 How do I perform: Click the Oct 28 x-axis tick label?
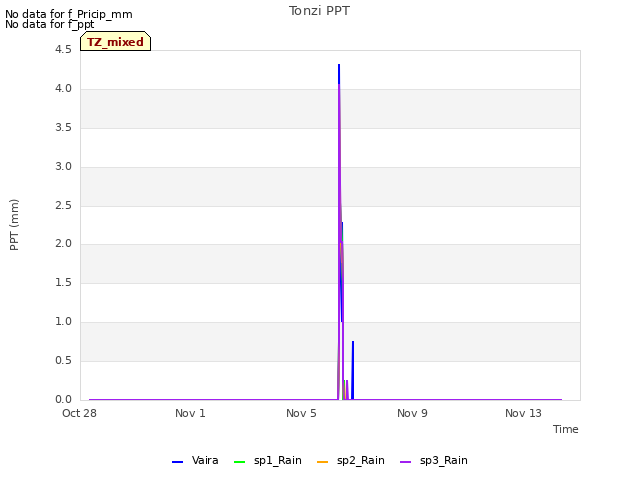click(x=79, y=413)
